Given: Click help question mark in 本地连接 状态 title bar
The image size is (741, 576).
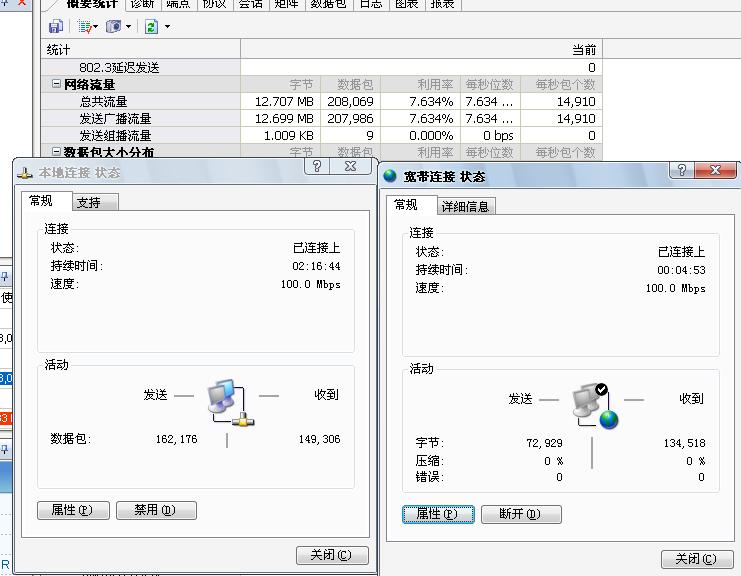Looking at the screenshot, I should (317, 166).
